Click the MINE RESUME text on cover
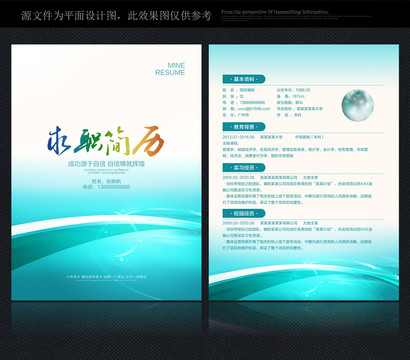Screen dimensions: 410x360 (170, 69)
